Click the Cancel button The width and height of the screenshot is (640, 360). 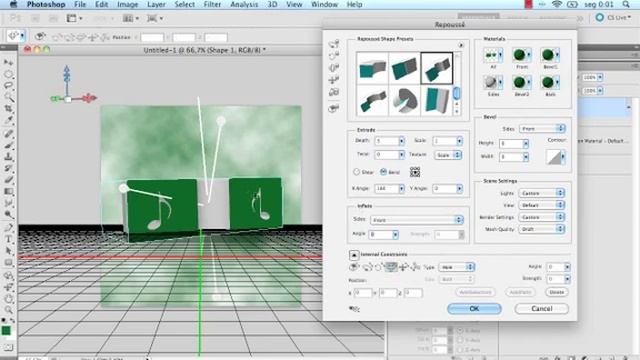[x=542, y=309]
